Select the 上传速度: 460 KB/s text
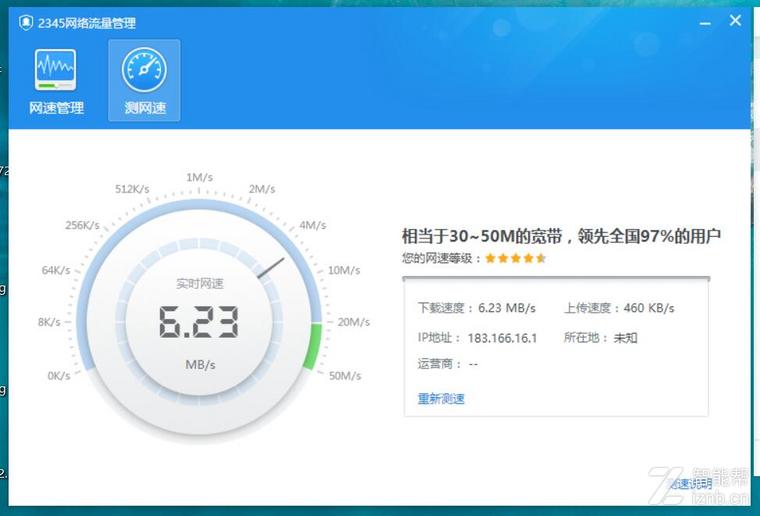The height and width of the screenshot is (516, 760). 619,308
